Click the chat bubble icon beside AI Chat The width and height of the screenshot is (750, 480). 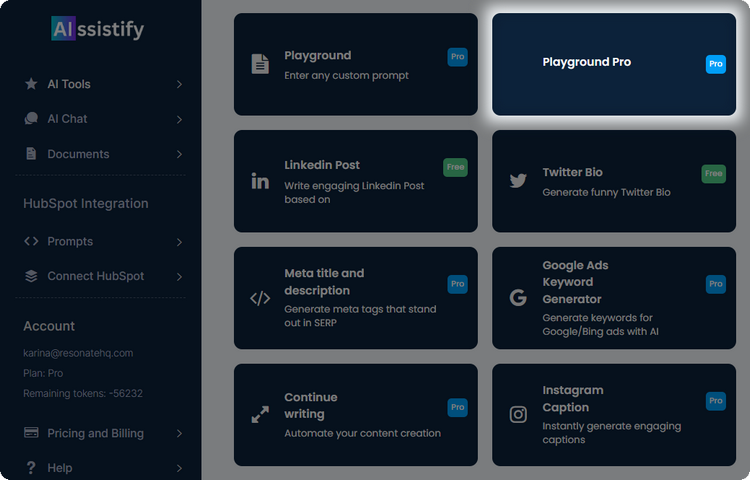(x=31, y=119)
